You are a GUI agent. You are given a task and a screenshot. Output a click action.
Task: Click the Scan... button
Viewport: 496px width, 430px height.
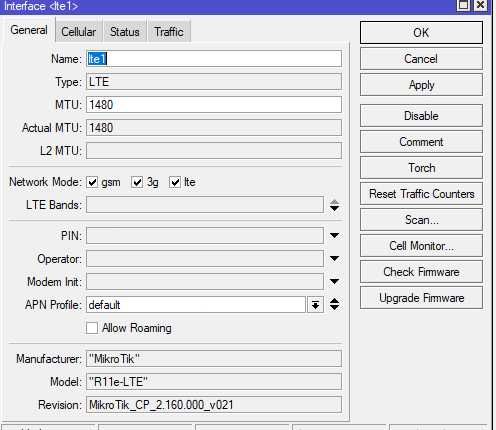tap(421, 220)
